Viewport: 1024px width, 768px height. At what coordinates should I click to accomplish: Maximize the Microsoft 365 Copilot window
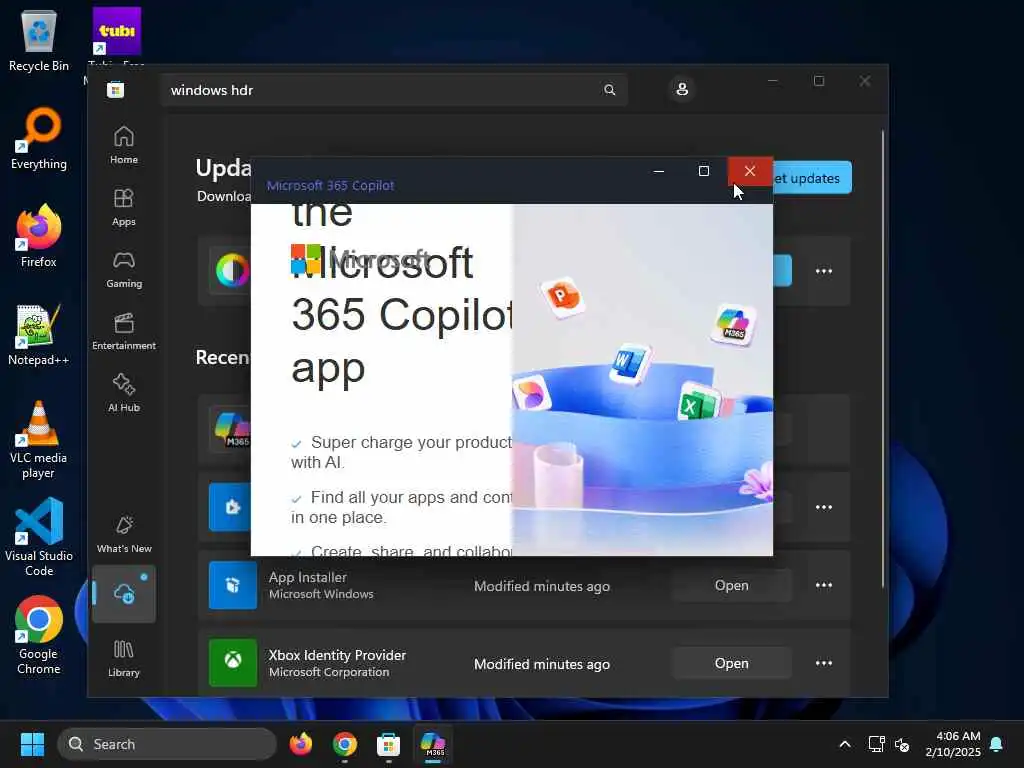coord(703,171)
